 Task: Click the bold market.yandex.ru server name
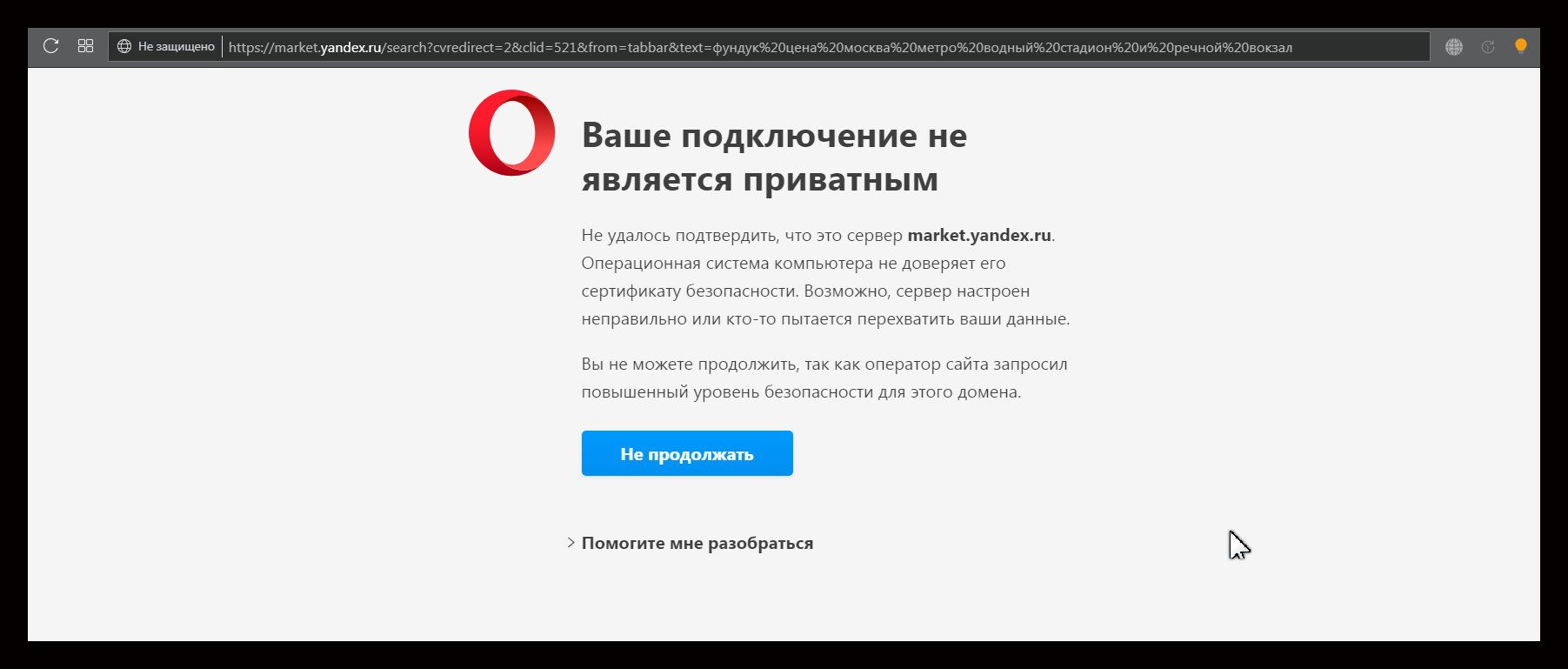tap(979, 235)
